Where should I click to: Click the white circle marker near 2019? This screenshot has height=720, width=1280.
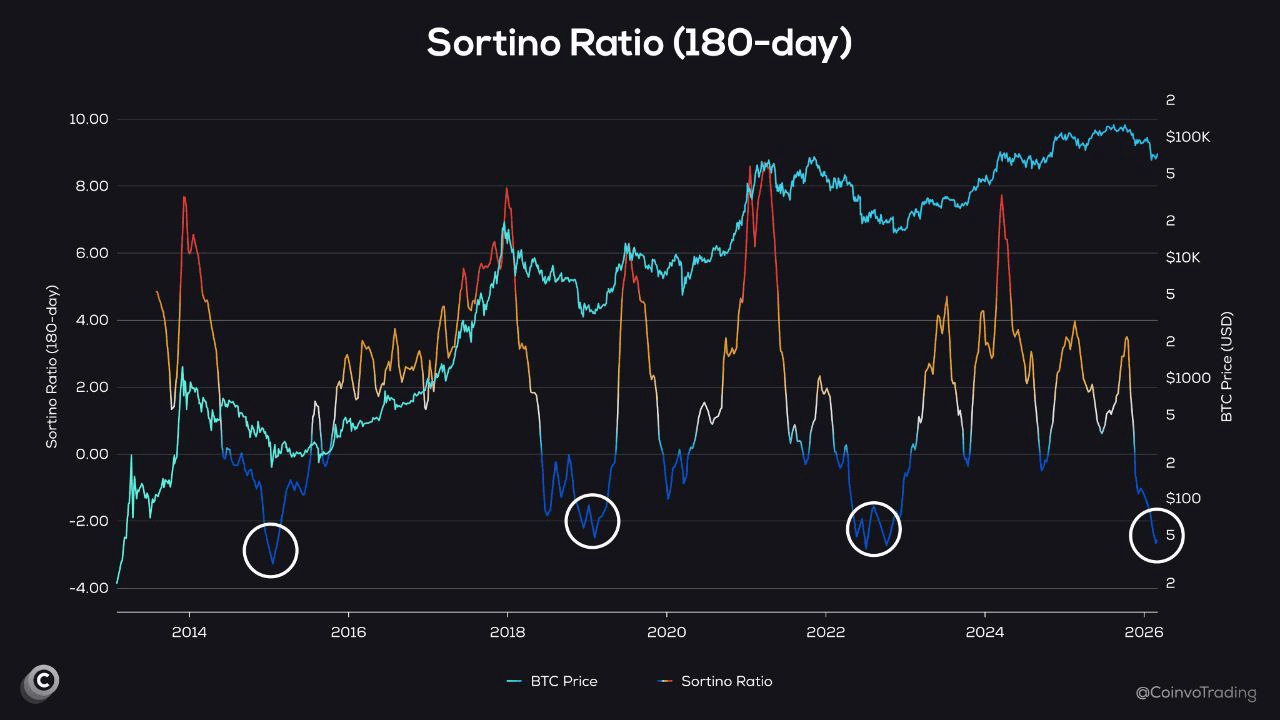click(592, 521)
